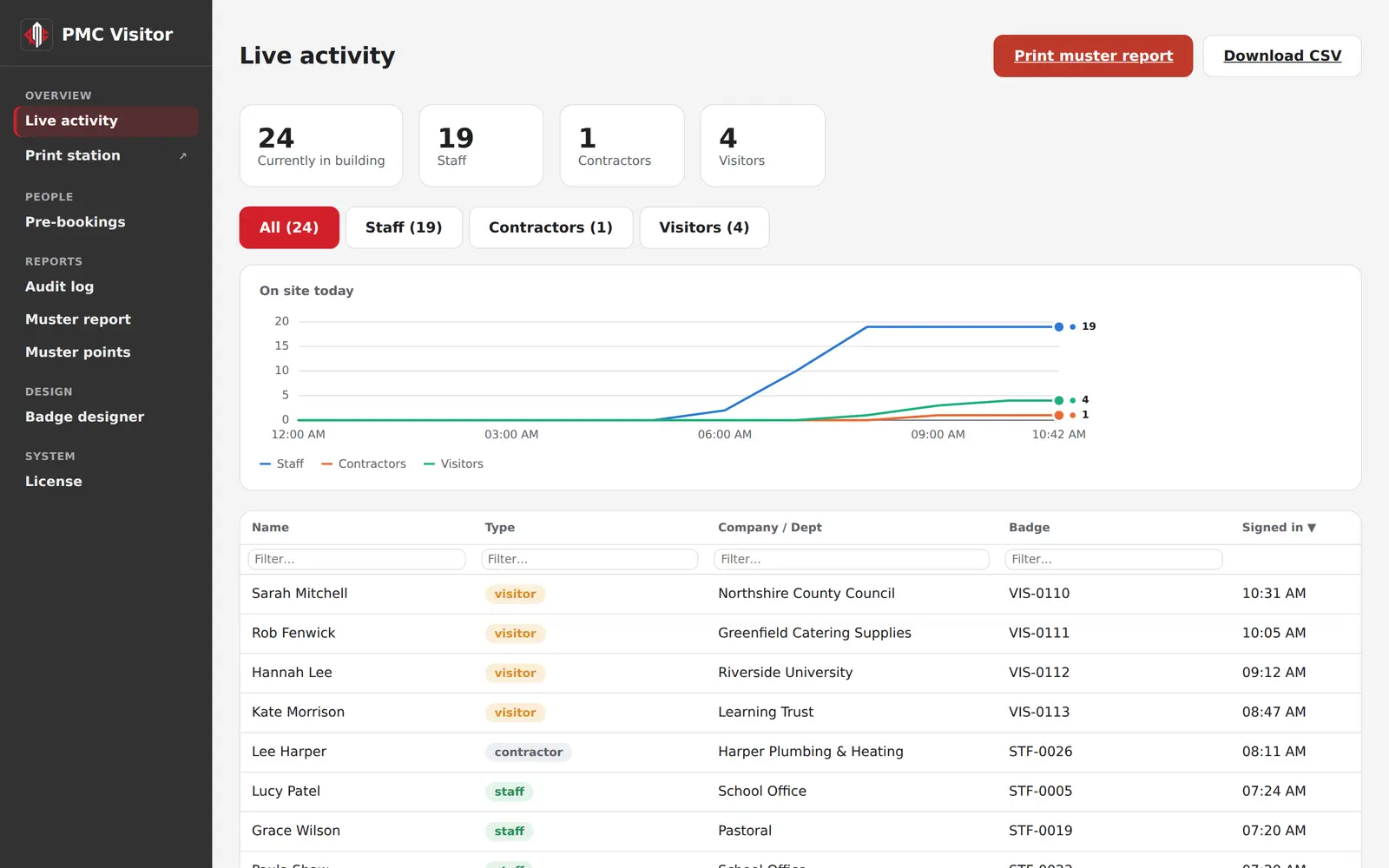
Task: Sort by Name column header
Action: [x=271, y=528]
